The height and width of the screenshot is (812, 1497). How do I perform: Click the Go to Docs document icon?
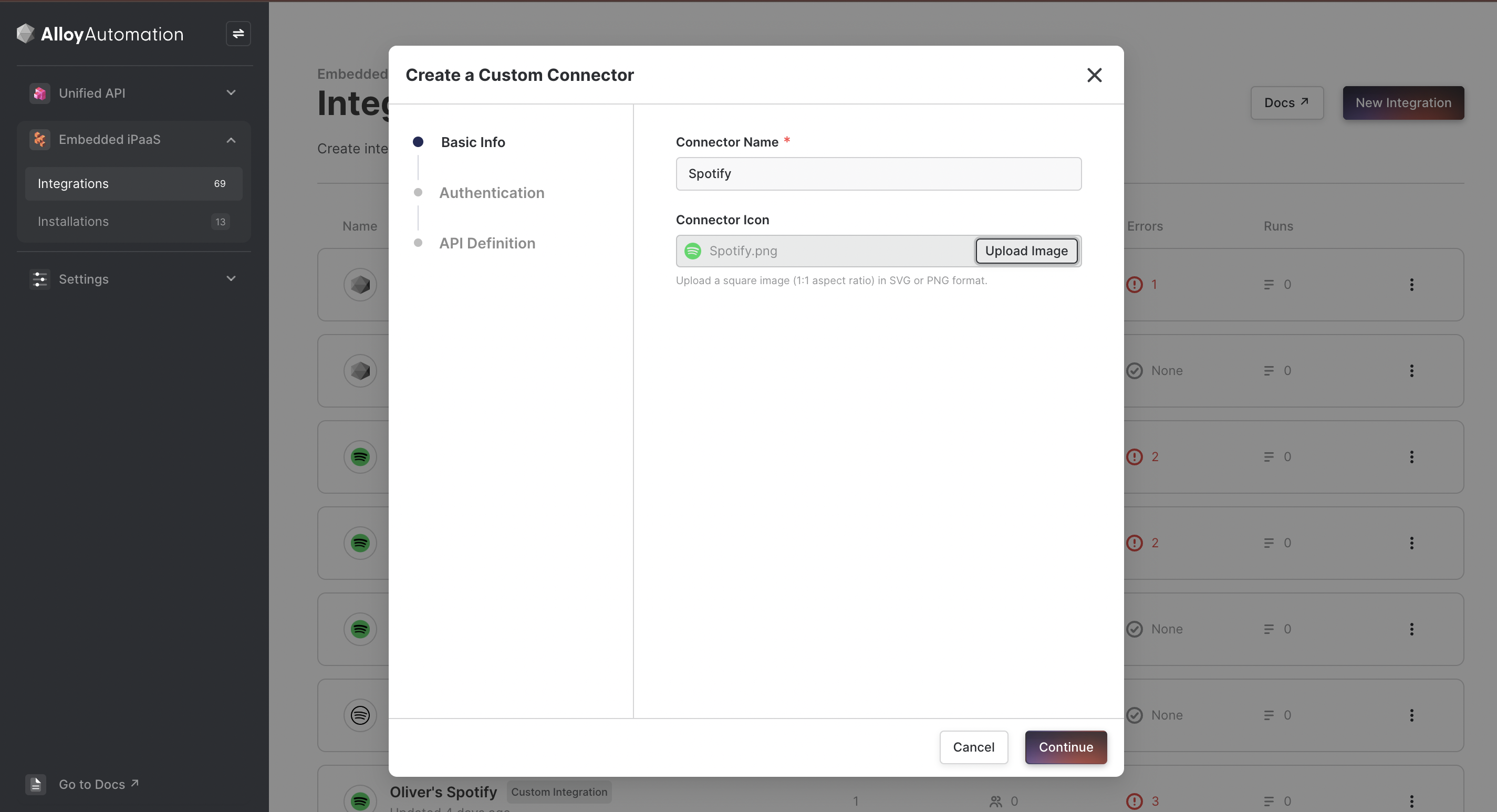(35, 784)
